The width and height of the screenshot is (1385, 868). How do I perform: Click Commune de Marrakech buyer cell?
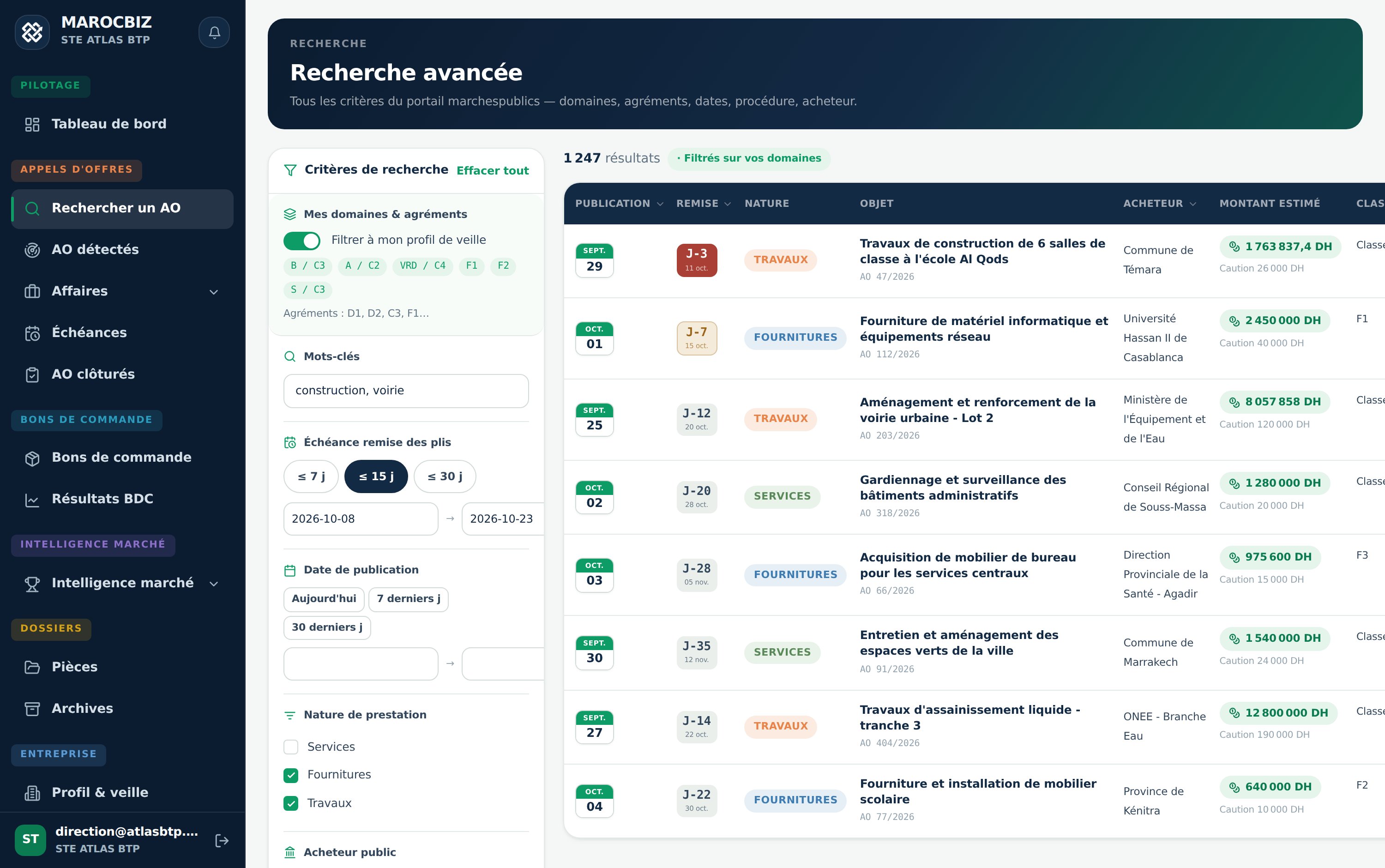pos(1158,653)
